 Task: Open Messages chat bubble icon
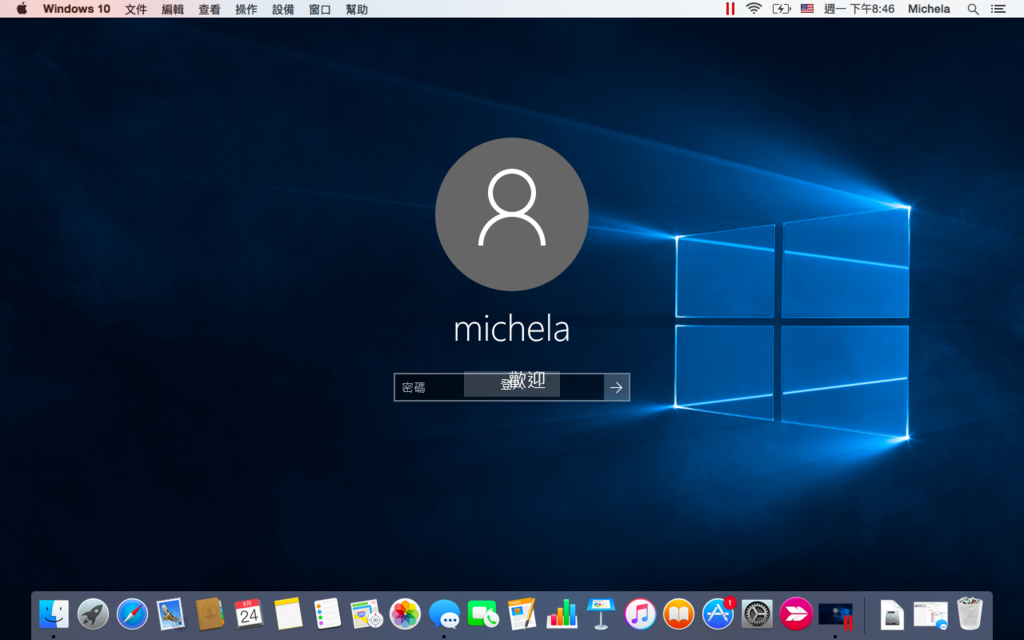(x=444, y=614)
